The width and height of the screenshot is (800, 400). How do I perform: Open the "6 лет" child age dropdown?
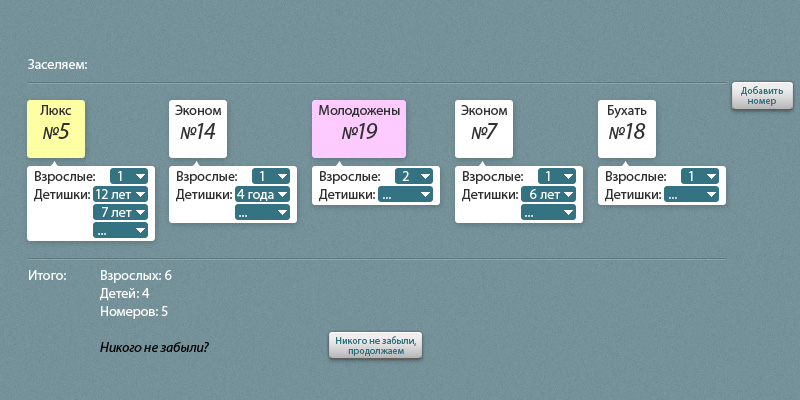[548, 194]
